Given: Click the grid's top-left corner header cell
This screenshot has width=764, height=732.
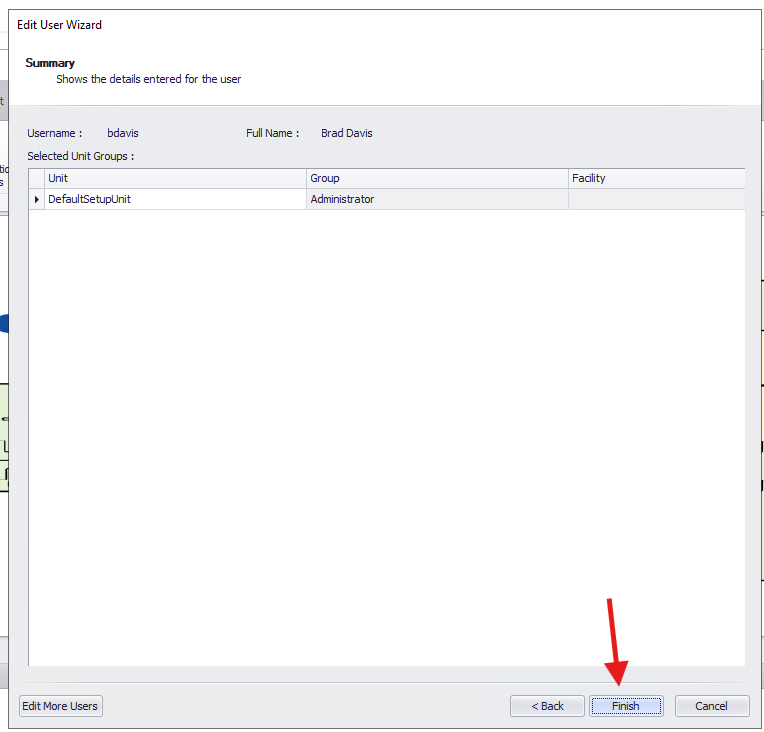Looking at the screenshot, I should point(37,178).
